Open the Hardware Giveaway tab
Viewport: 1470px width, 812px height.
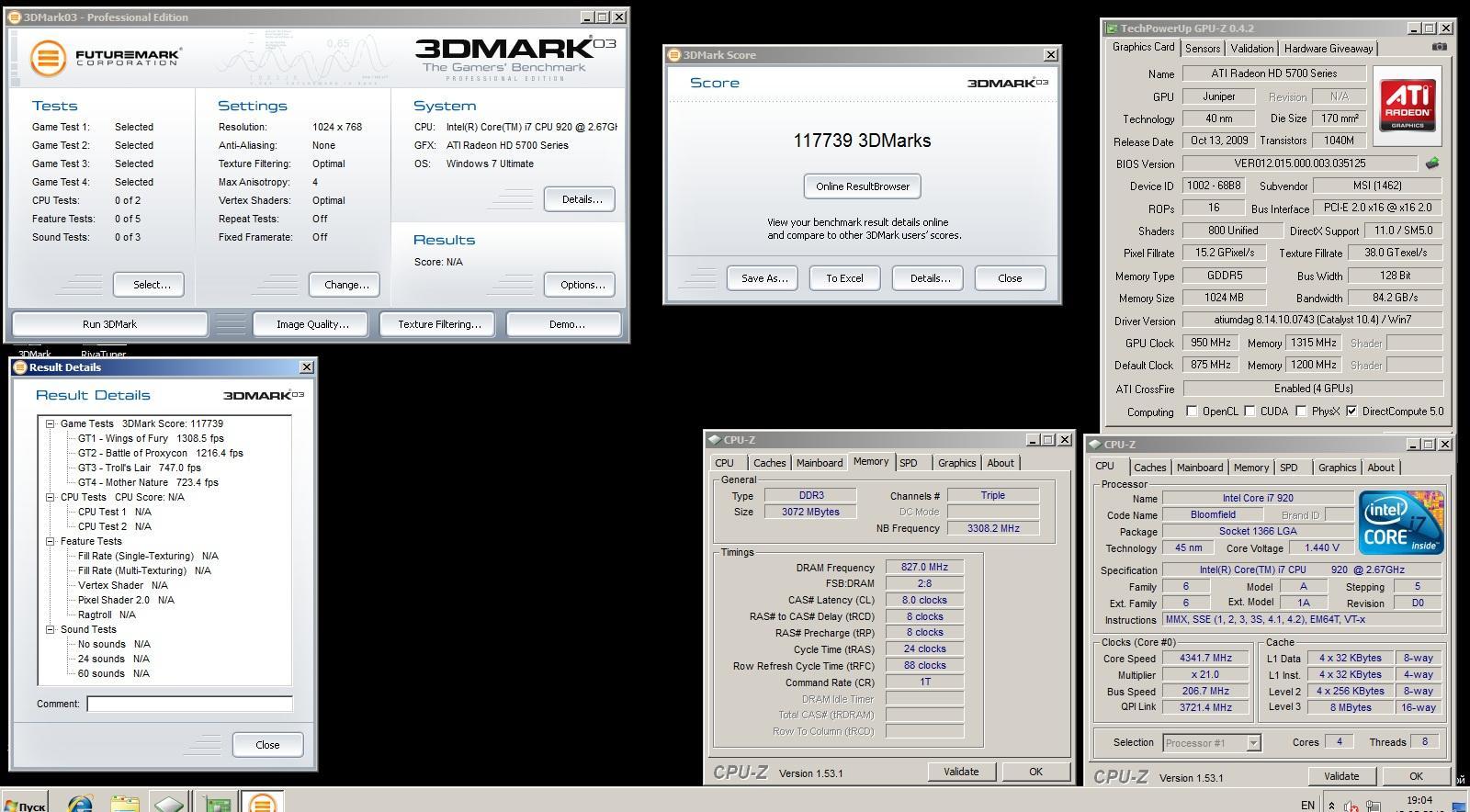coord(1329,49)
